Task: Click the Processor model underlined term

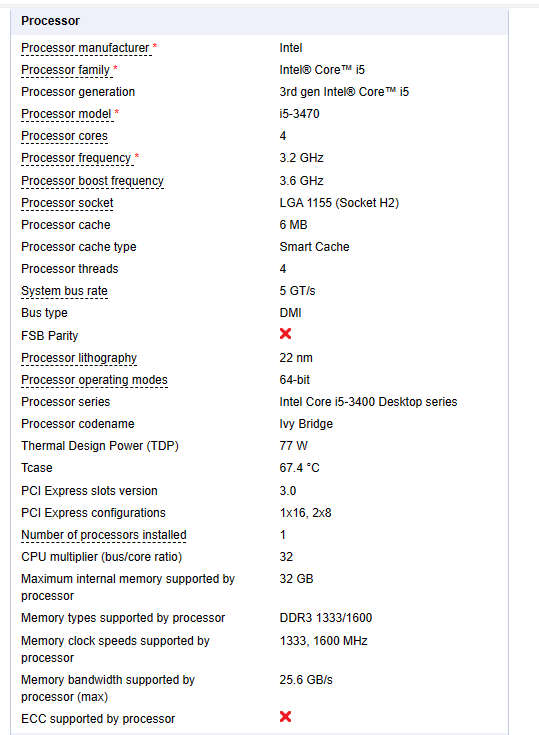Action: [x=66, y=114]
